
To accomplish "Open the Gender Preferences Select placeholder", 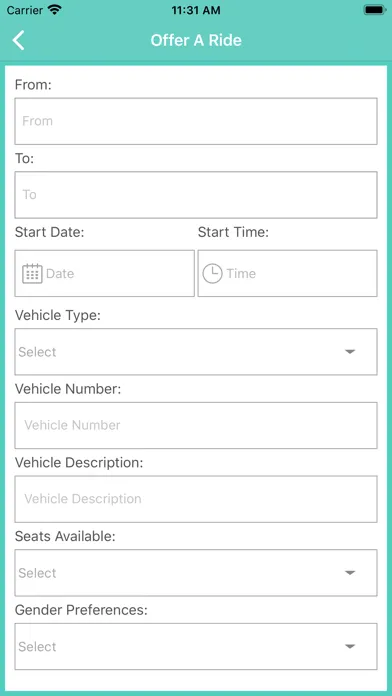I will (x=37, y=647).
